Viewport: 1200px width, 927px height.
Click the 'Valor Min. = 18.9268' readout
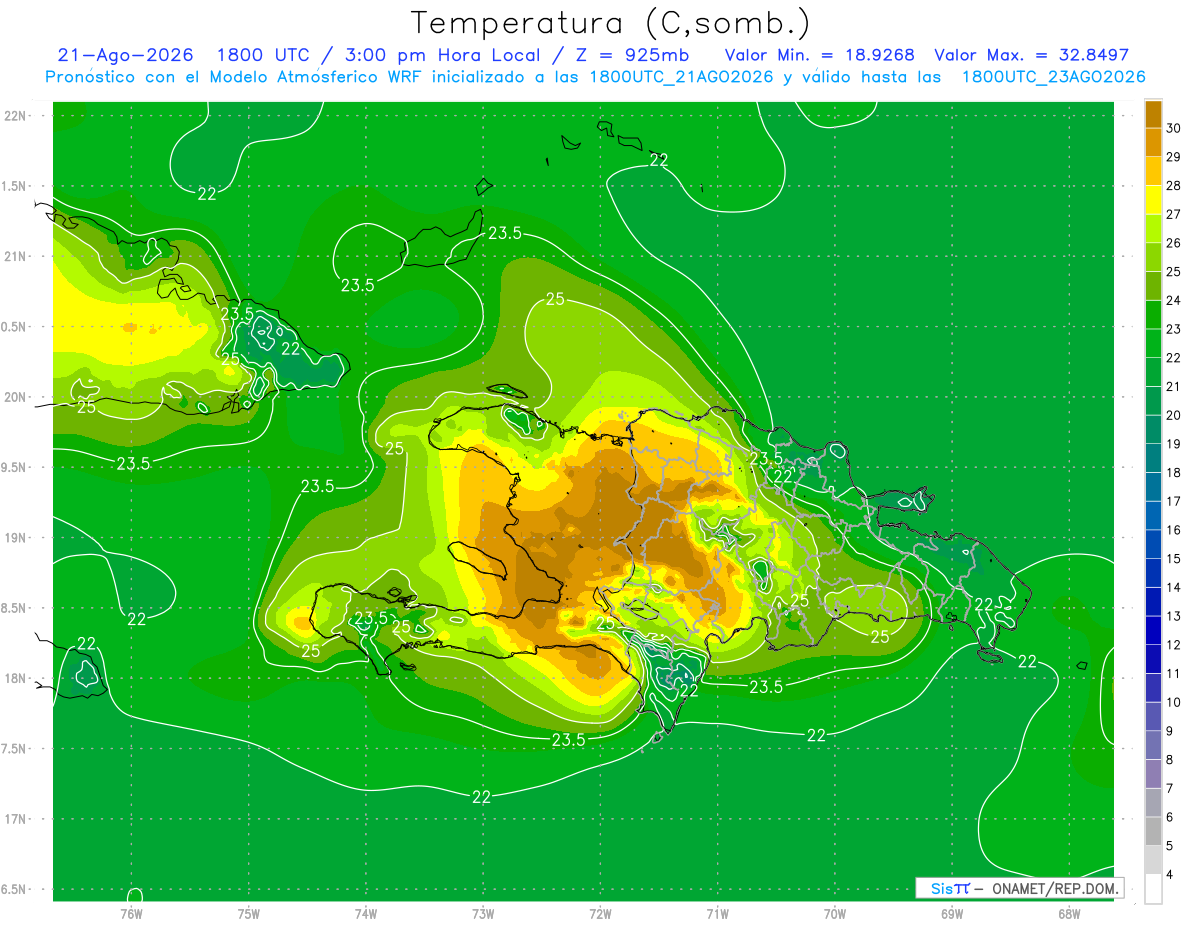pyautogui.click(x=820, y=55)
